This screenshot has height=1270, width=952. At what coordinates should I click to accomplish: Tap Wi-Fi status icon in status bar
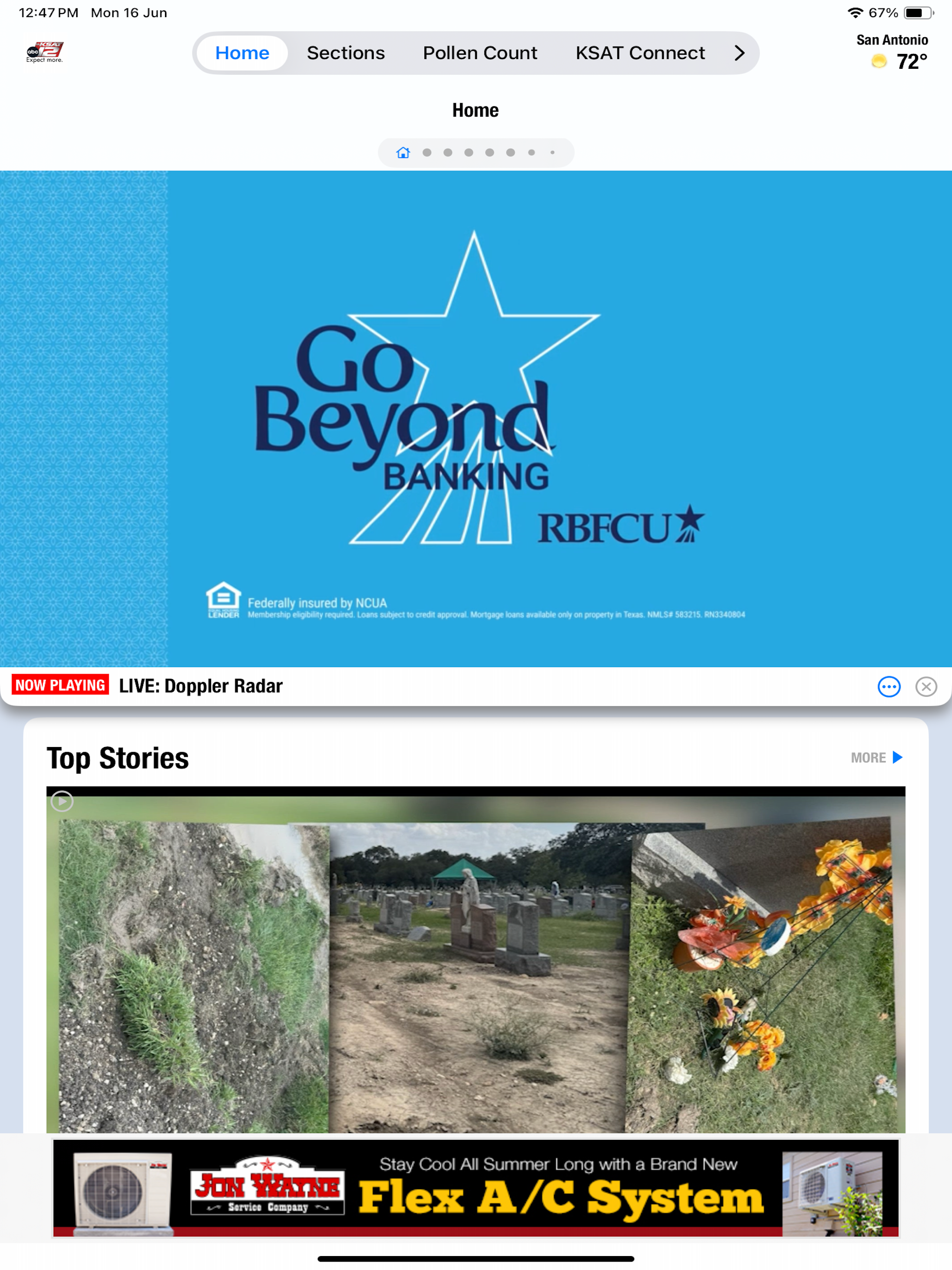(x=855, y=13)
